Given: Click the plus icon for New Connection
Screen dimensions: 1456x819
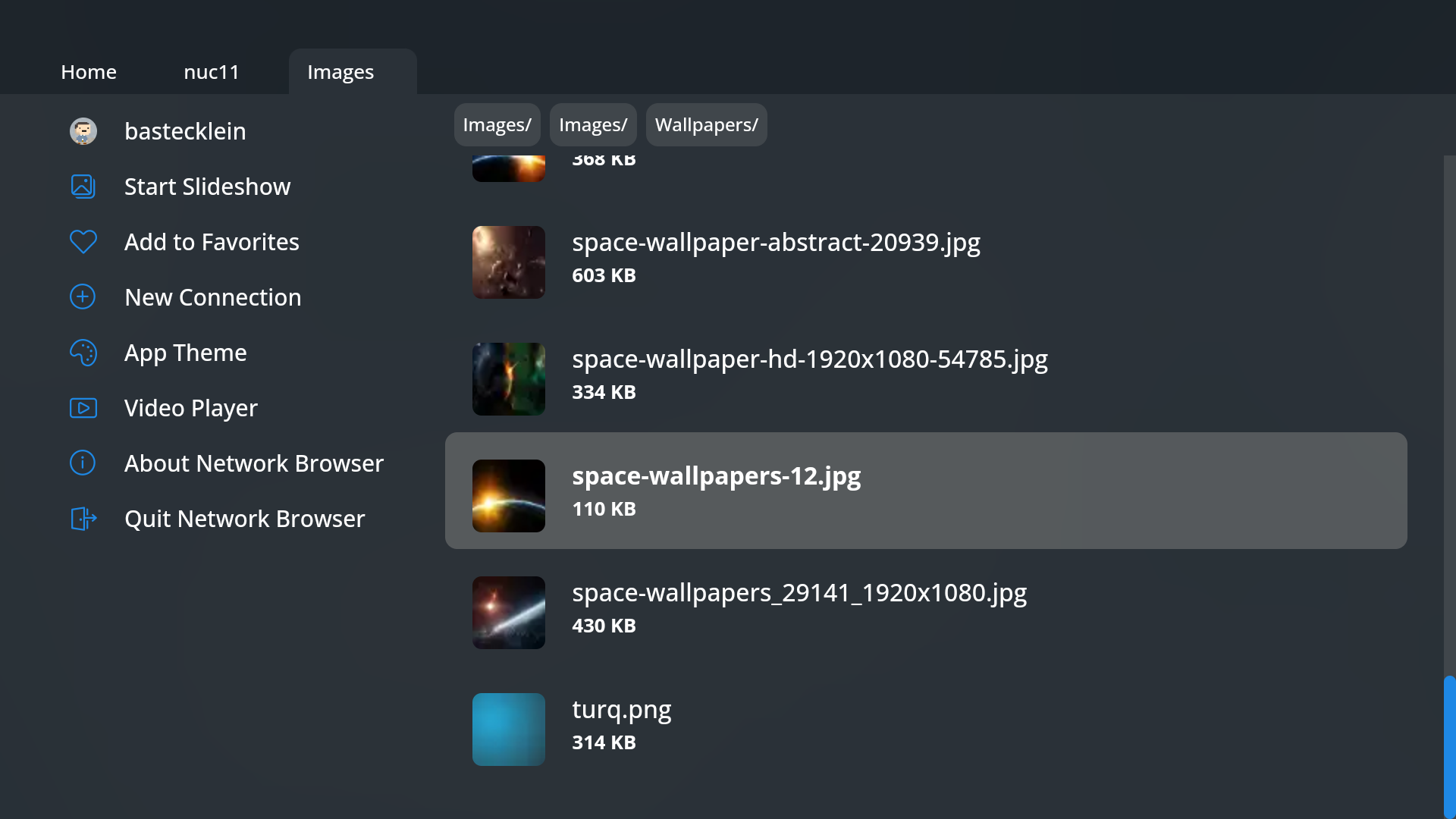Looking at the screenshot, I should pos(82,297).
